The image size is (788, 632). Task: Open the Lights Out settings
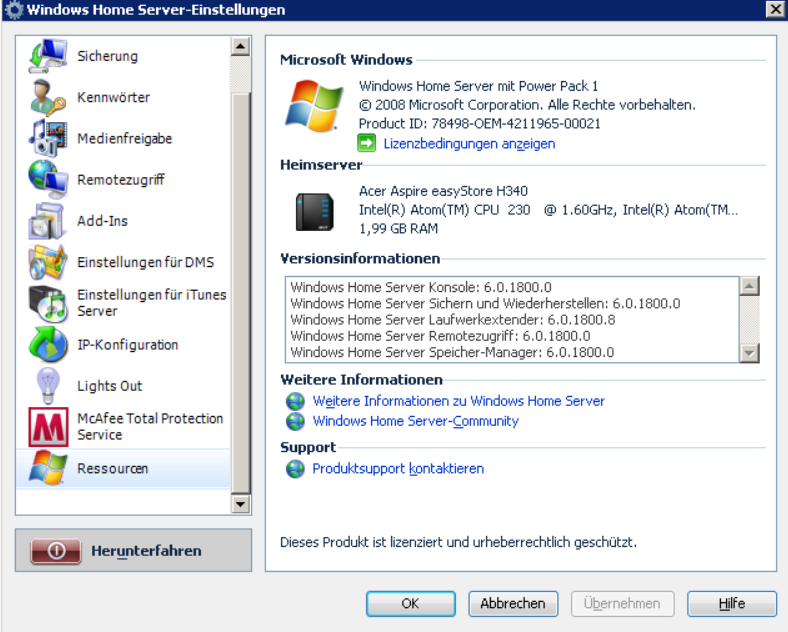pyautogui.click(x=123, y=386)
